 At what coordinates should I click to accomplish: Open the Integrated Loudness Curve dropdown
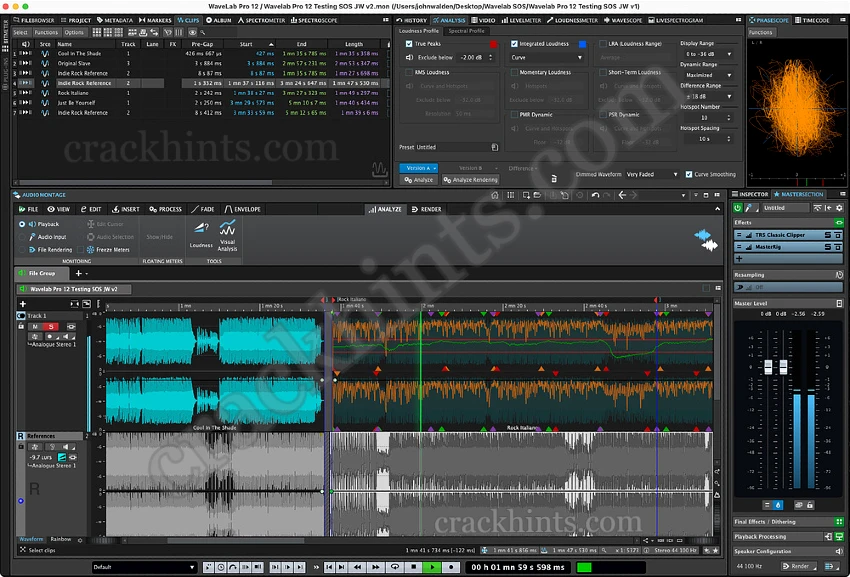pyautogui.click(x=546, y=58)
